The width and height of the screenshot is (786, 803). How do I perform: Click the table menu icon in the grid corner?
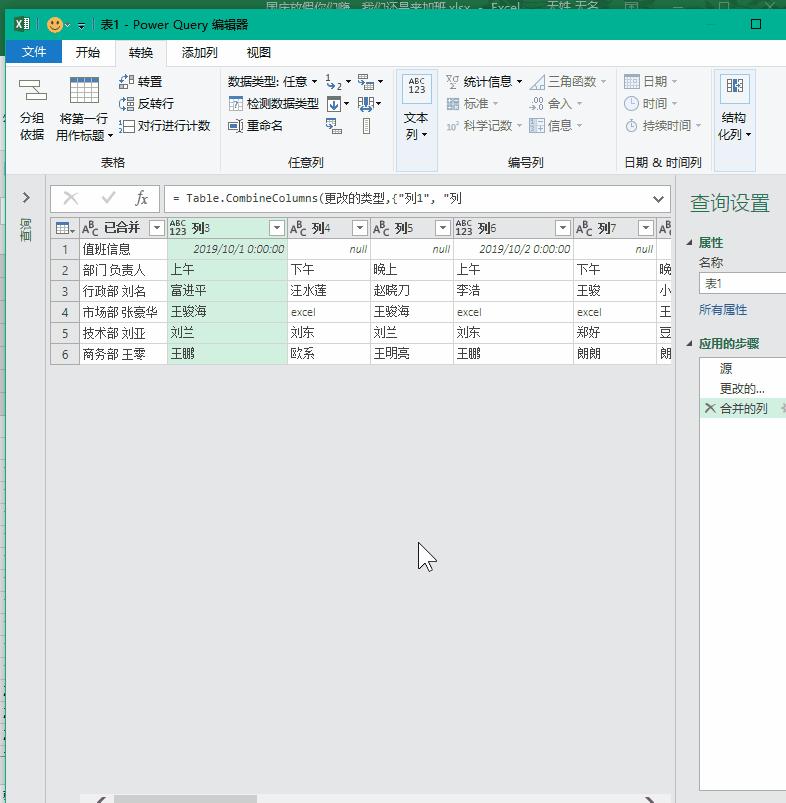[x=65, y=228]
